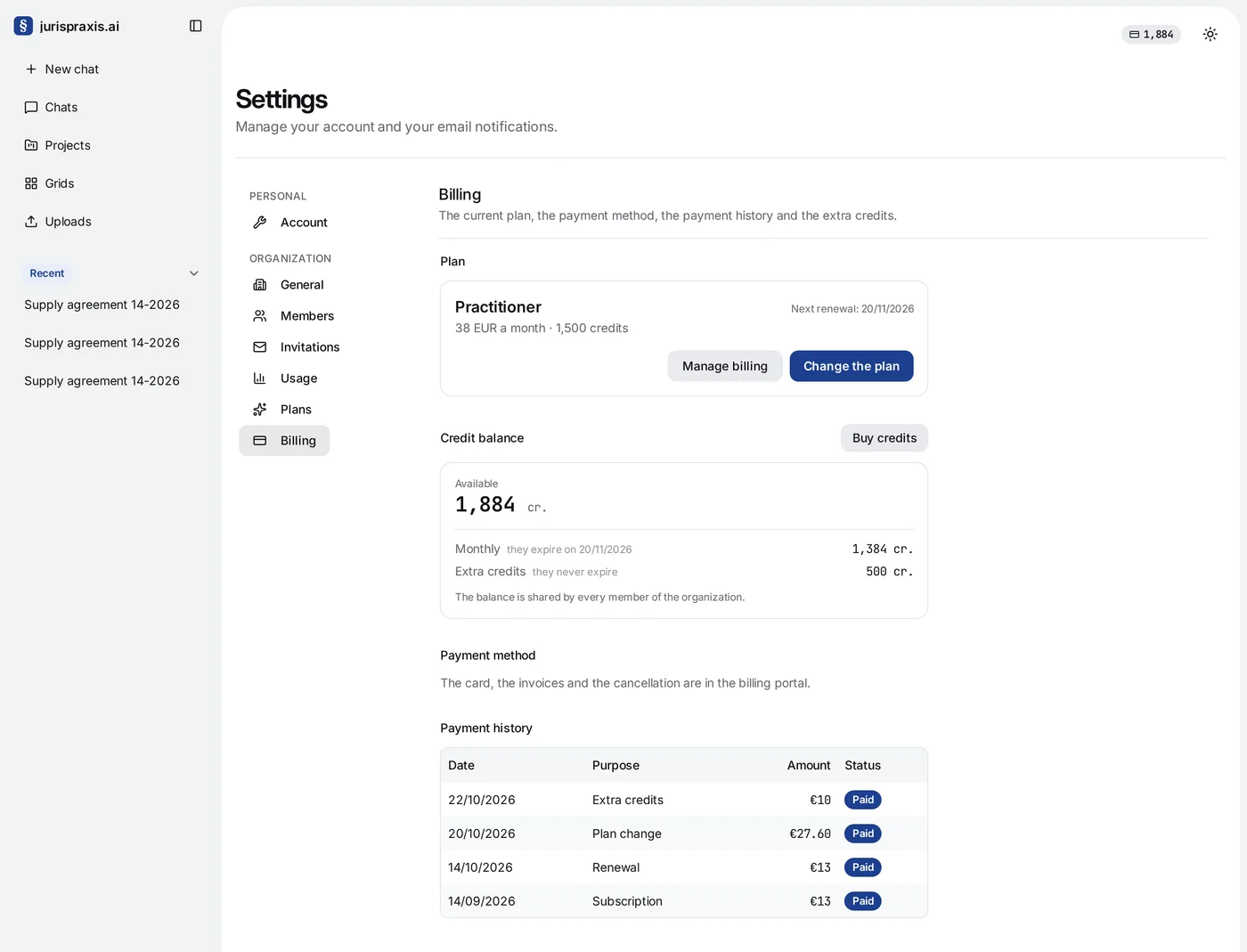Click the Paid badge in Extra credits row

863,800
